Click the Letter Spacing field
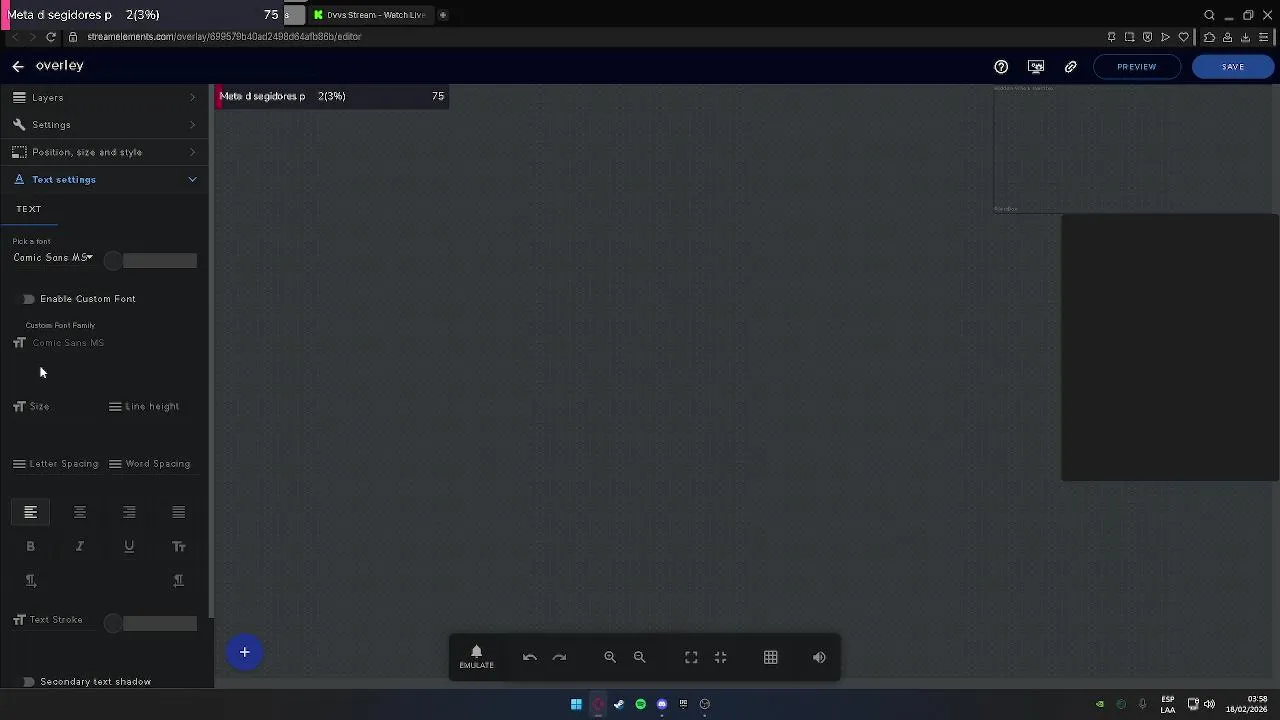The image size is (1280, 720). pyautogui.click(x=55, y=464)
